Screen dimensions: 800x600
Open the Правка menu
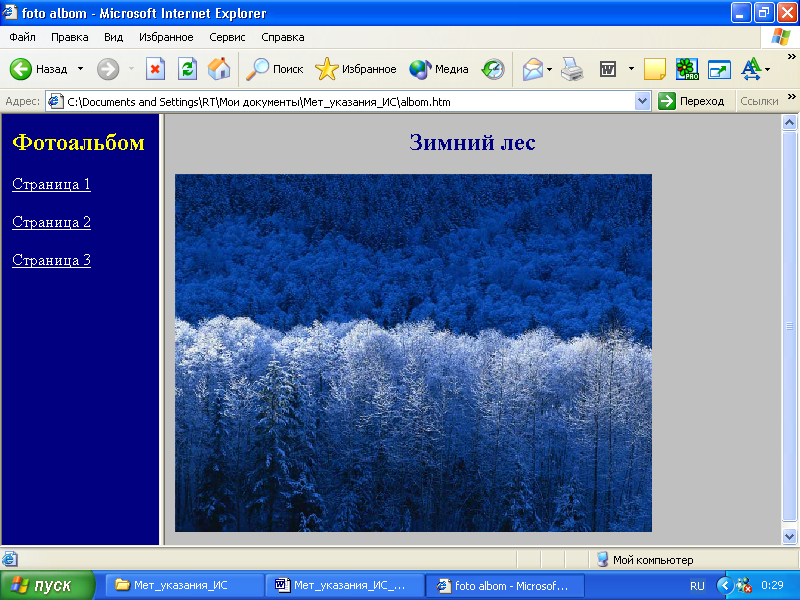click(69, 37)
